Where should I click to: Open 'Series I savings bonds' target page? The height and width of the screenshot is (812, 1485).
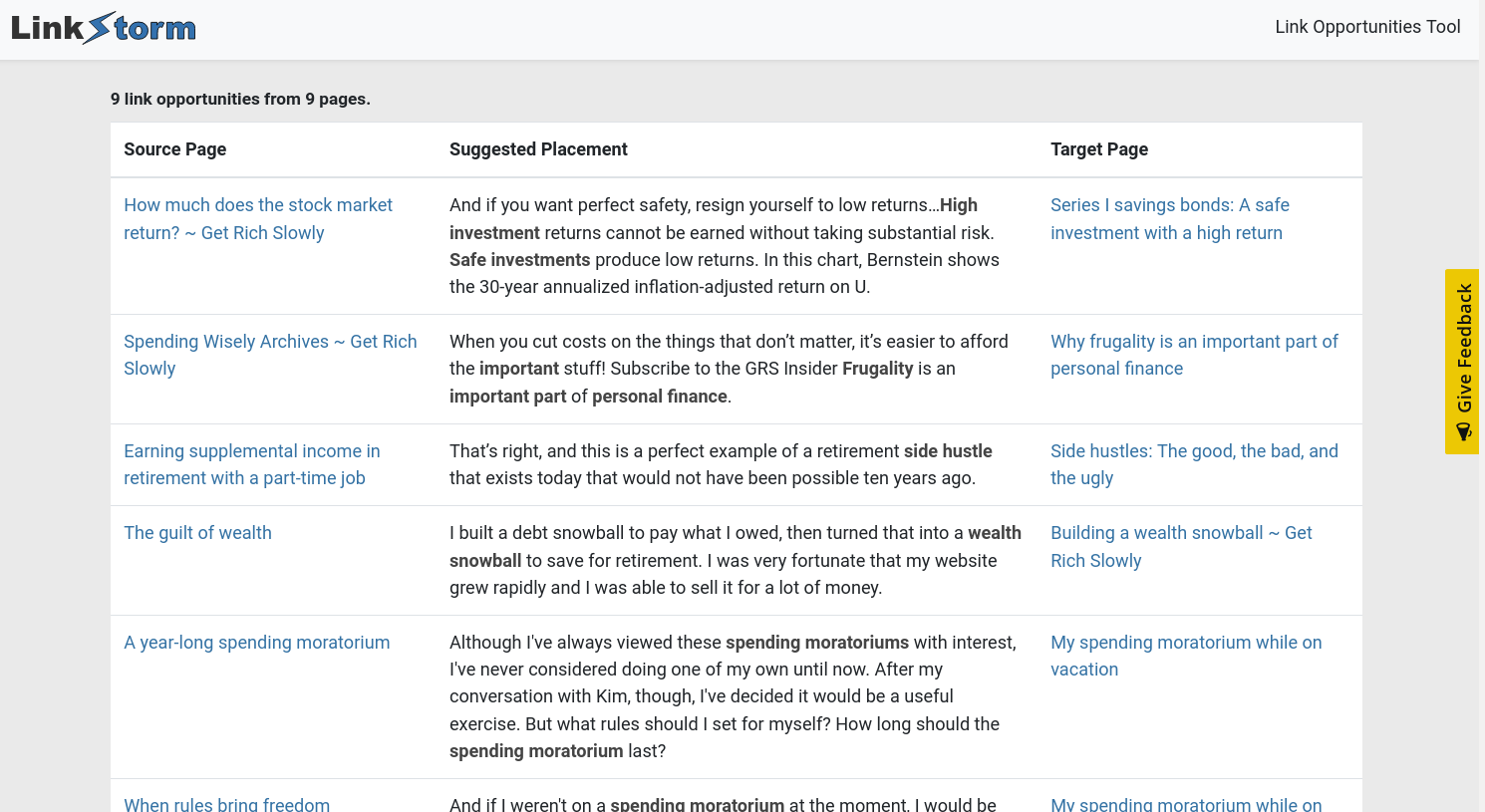1169,218
